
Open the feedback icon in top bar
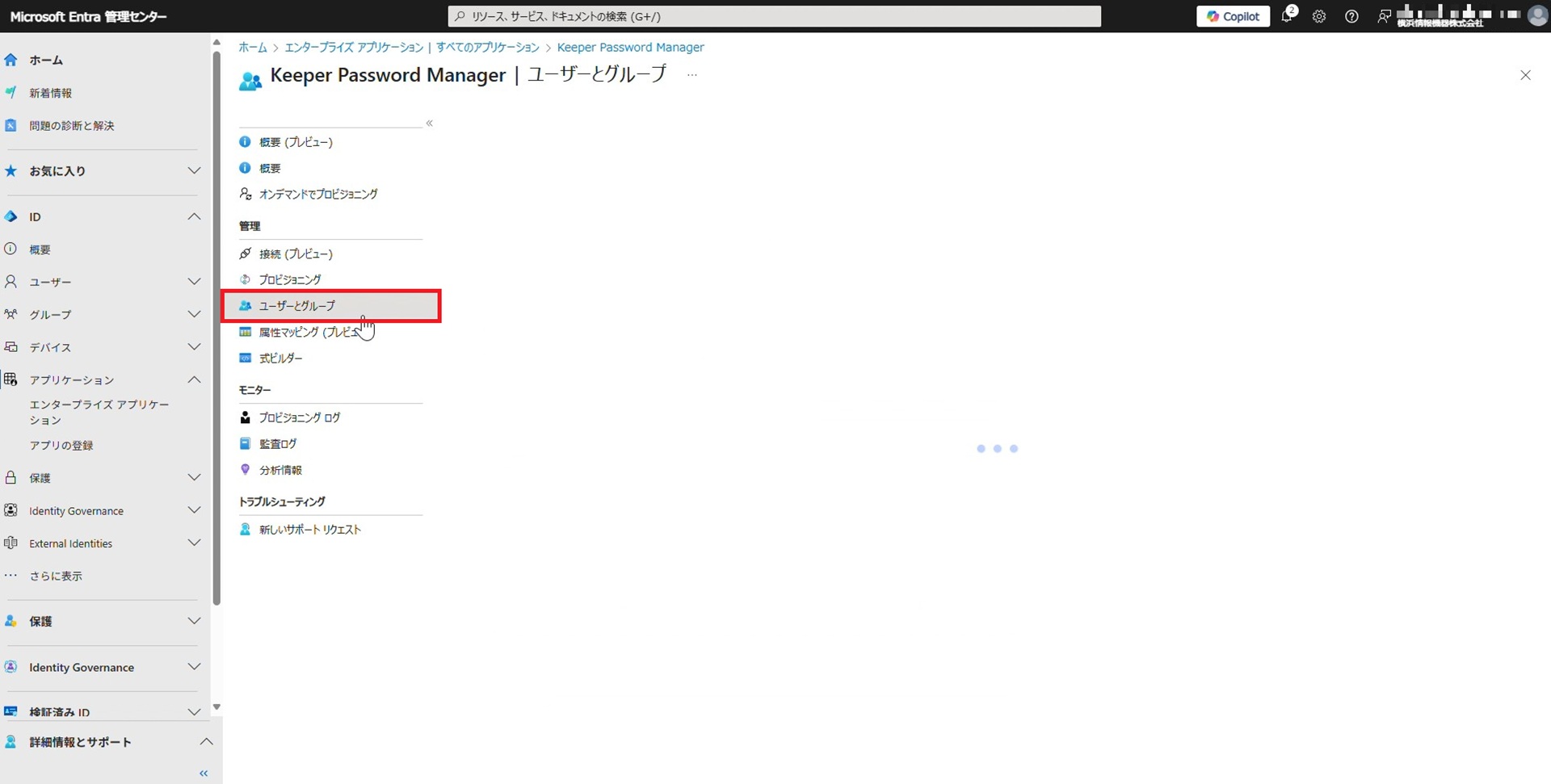pos(1384,16)
